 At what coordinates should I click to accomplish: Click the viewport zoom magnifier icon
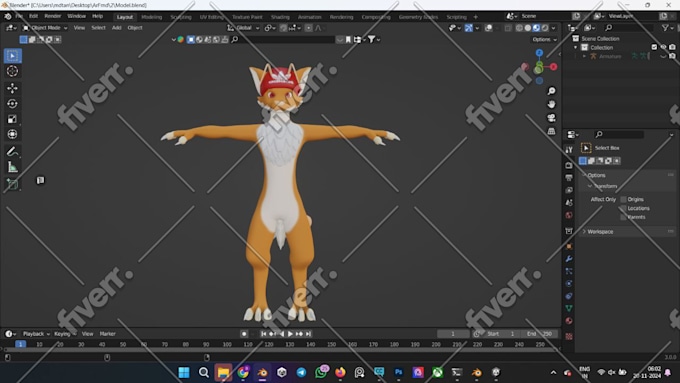pos(551,91)
